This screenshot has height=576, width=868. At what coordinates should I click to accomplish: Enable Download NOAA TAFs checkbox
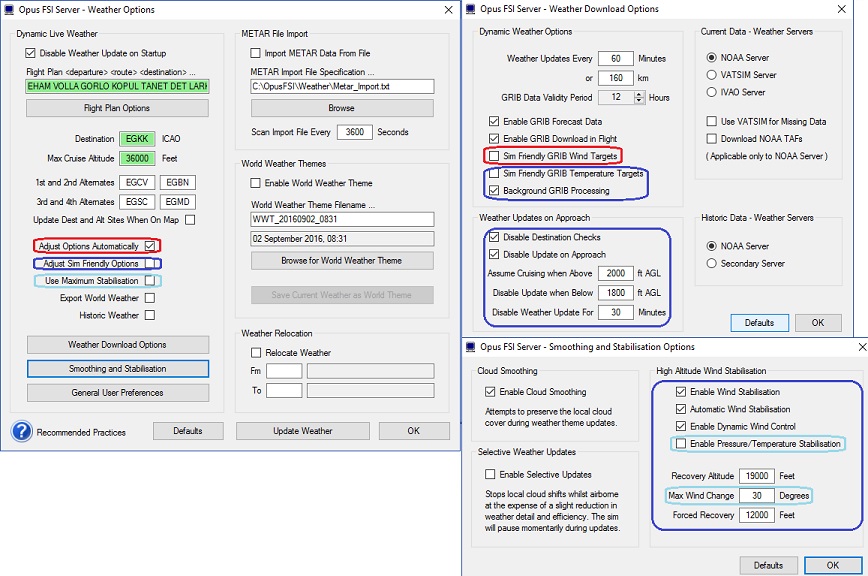click(712, 138)
